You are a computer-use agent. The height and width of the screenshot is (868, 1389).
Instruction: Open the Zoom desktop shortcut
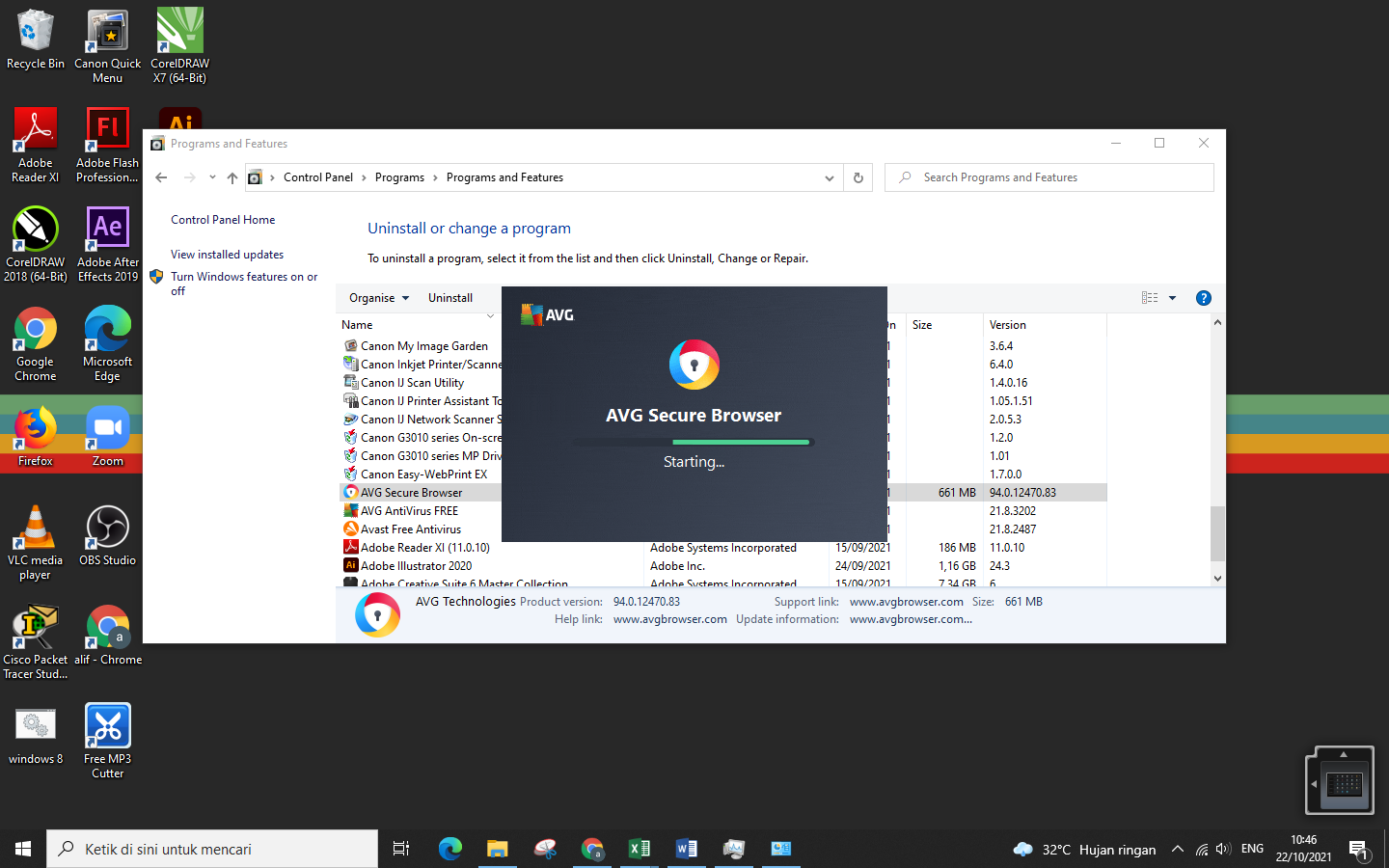coord(107,437)
